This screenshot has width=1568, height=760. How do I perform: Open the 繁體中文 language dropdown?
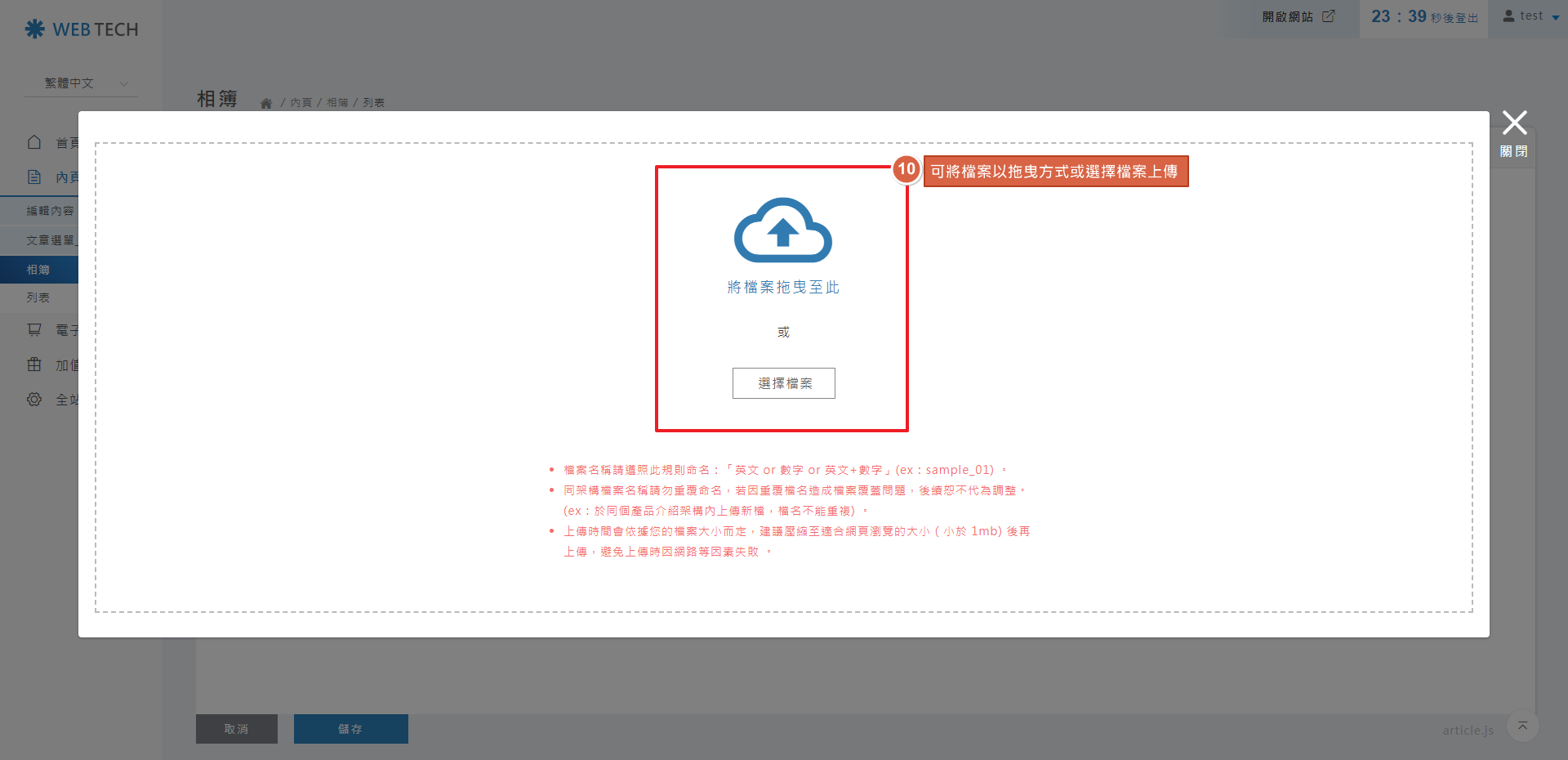82,83
